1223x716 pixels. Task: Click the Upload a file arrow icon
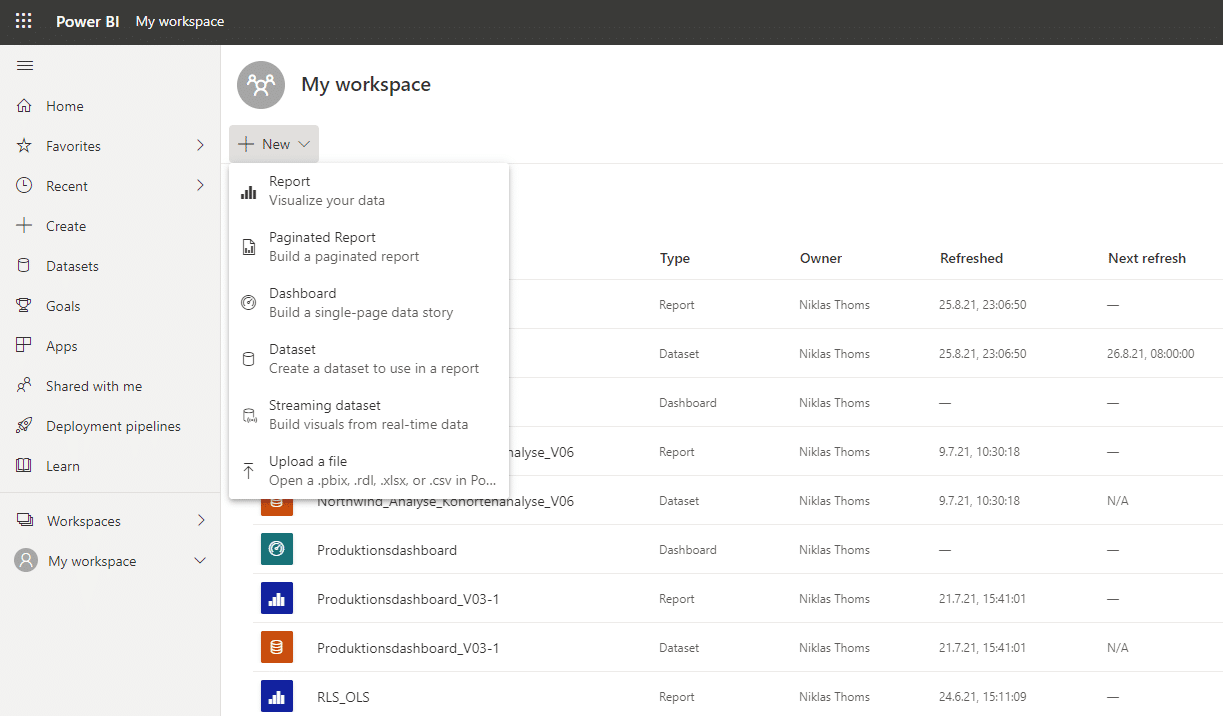click(x=249, y=471)
